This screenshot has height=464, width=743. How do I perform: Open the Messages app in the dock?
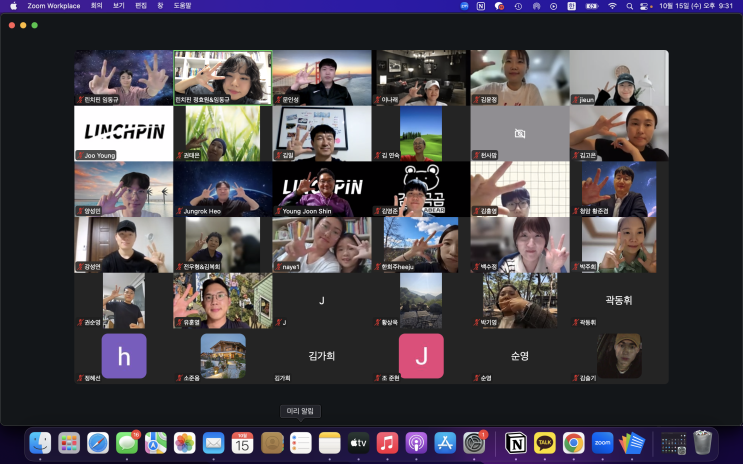coord(127,442)
